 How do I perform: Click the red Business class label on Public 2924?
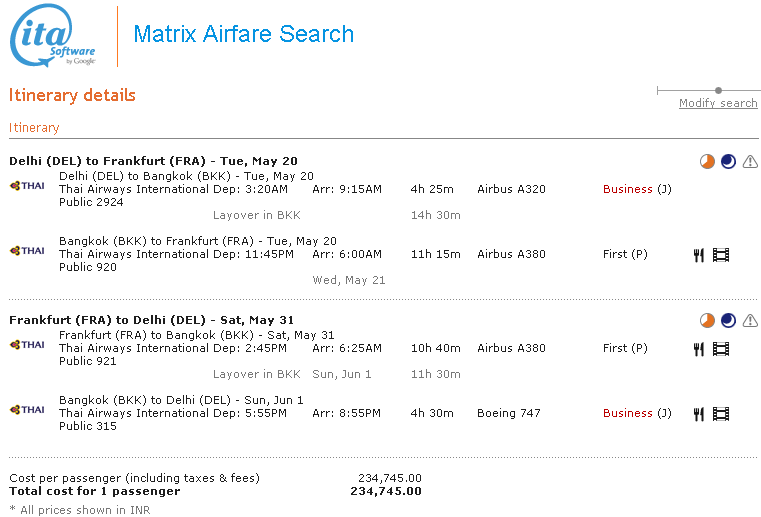(x=627, y=189)
